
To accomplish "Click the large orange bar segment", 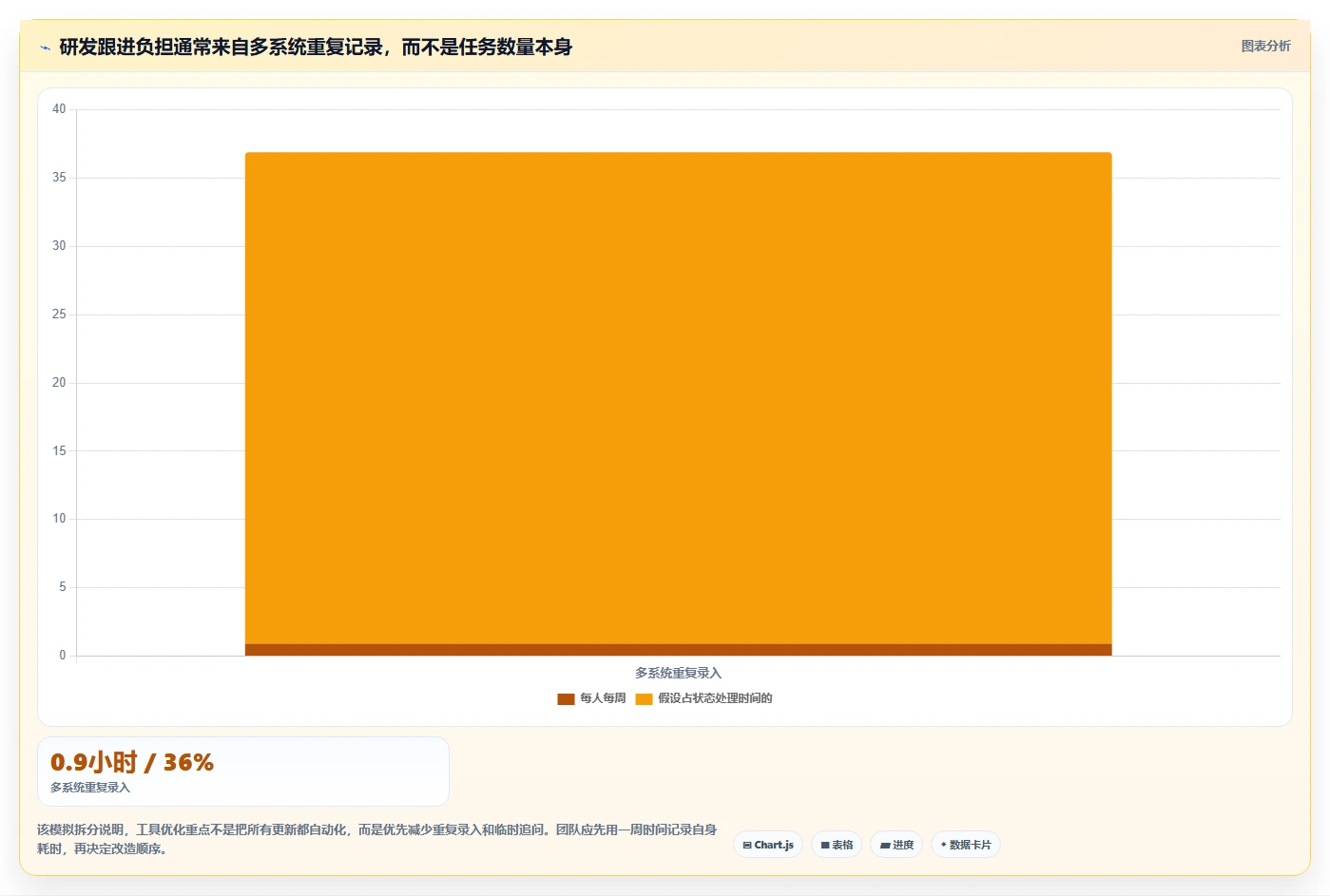I will pos(678,398).
